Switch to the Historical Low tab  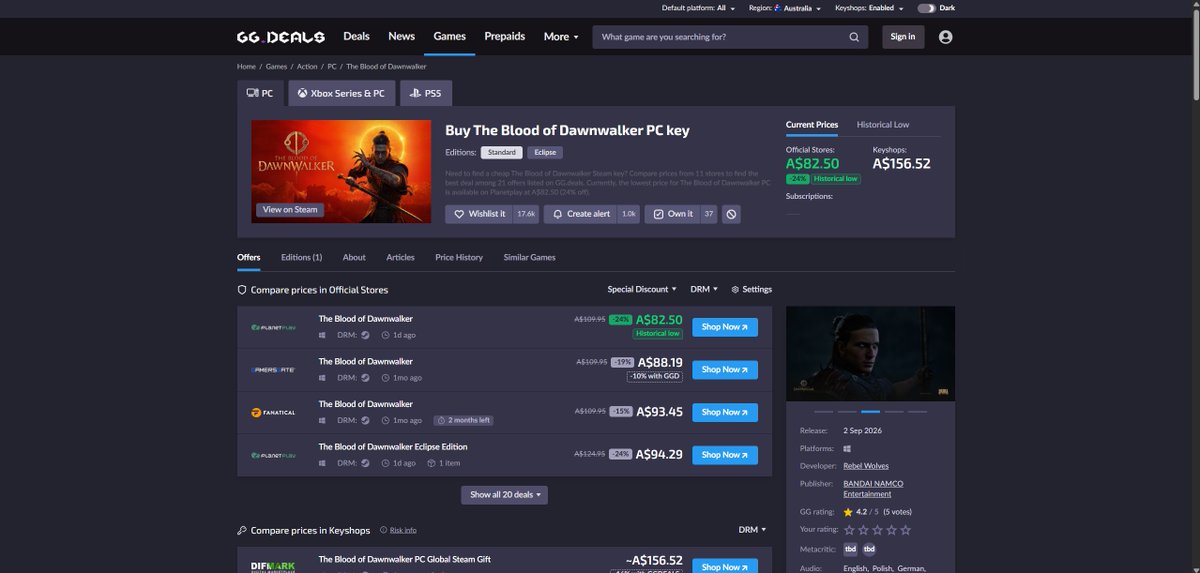coord(883,125)
